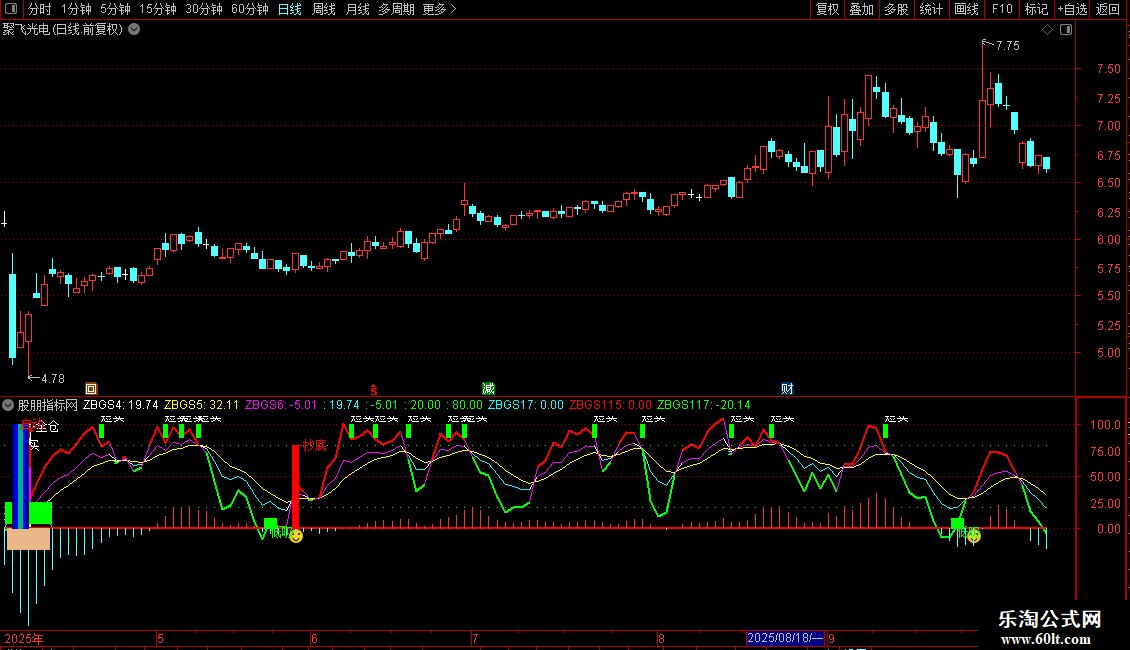1130x650 pixels.
Task: Click the 复权 button
Action: 828,10
